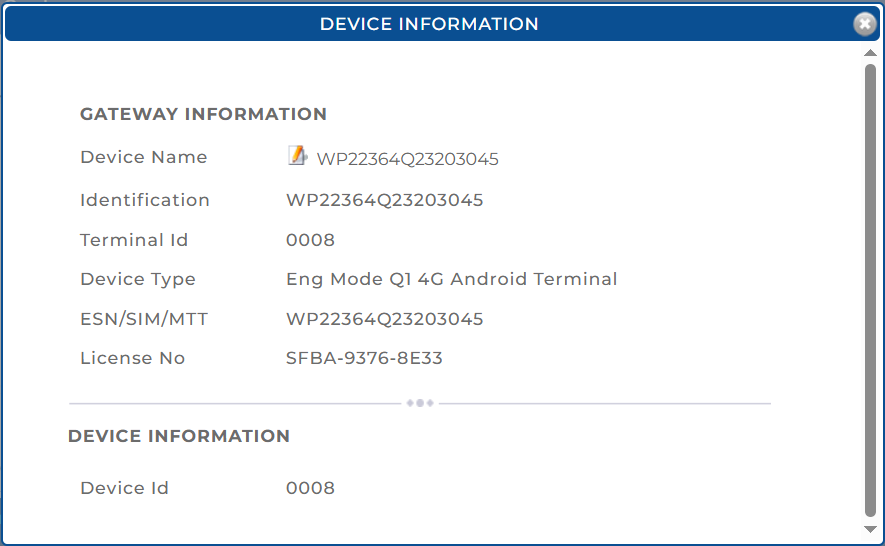Click the Device Type label
The width and height of the screenshot is (885, 546).
coord(137,279)
